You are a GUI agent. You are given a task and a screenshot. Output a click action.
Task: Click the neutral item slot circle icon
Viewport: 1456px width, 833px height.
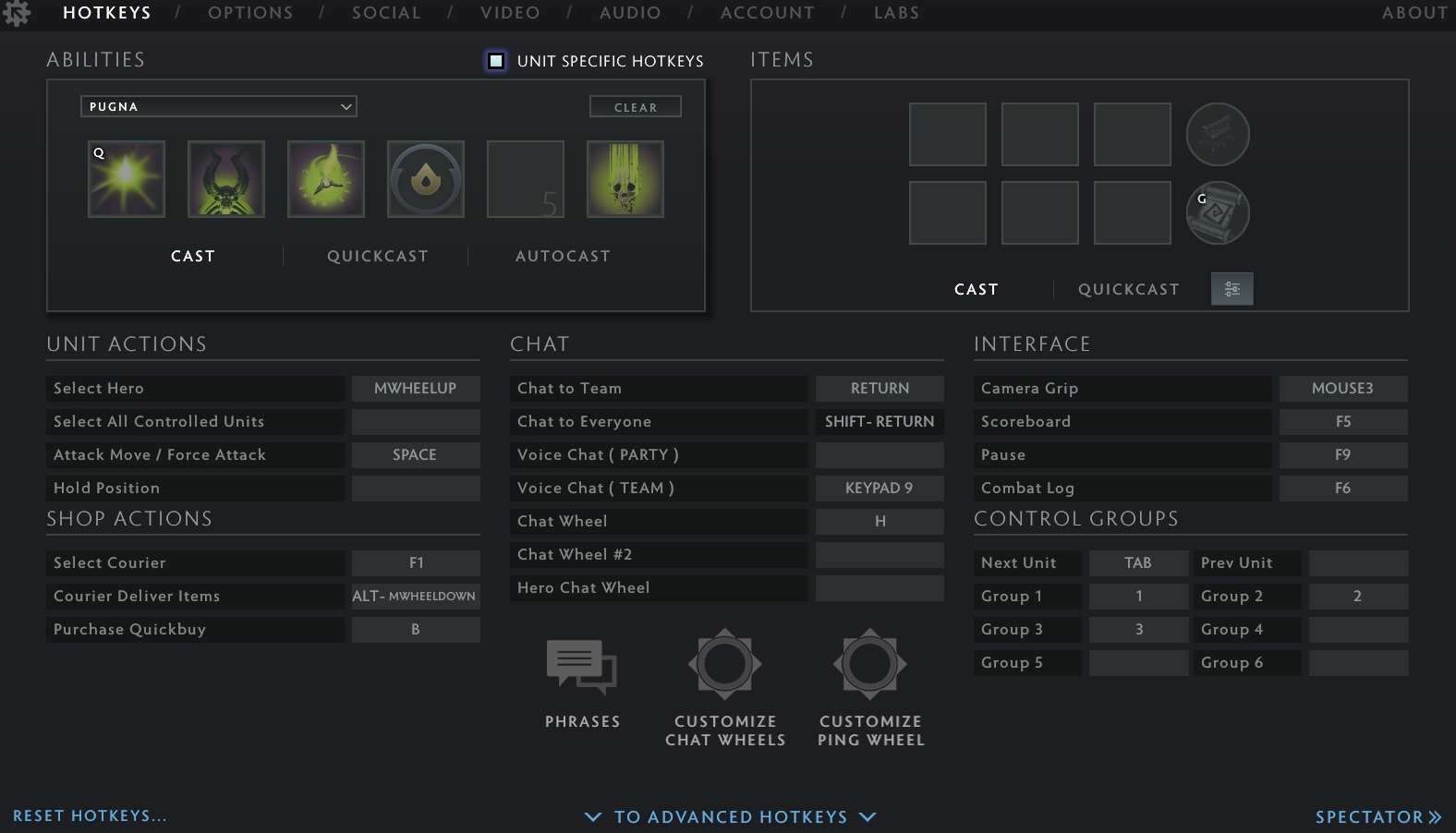1218,134
